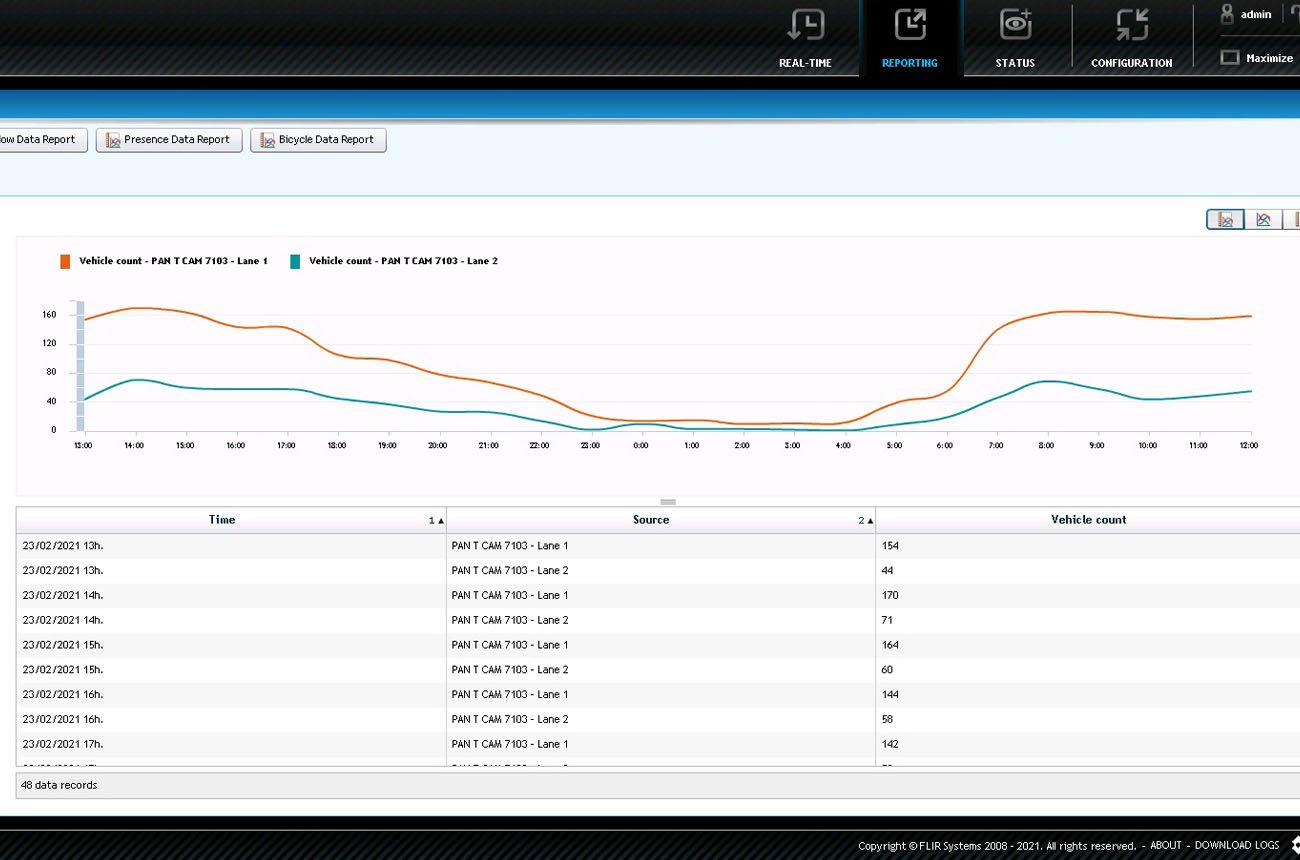
Task: Click the Vehicle count column header
Action: 1088,520
